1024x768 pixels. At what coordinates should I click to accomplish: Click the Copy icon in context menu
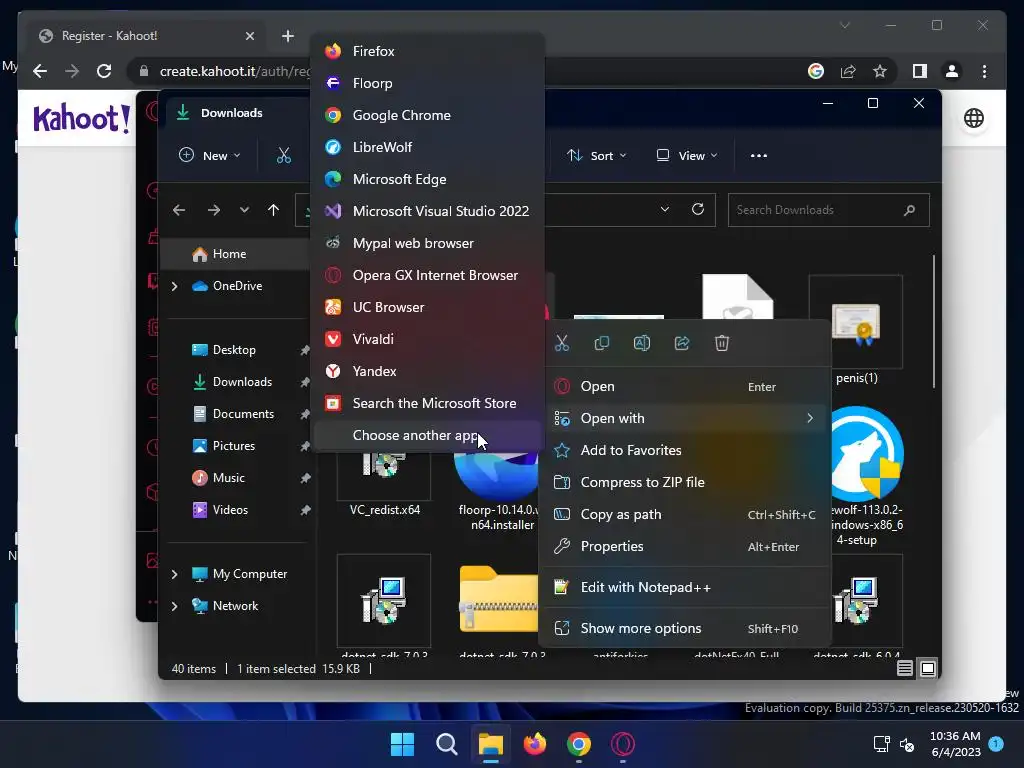point(601,343)
